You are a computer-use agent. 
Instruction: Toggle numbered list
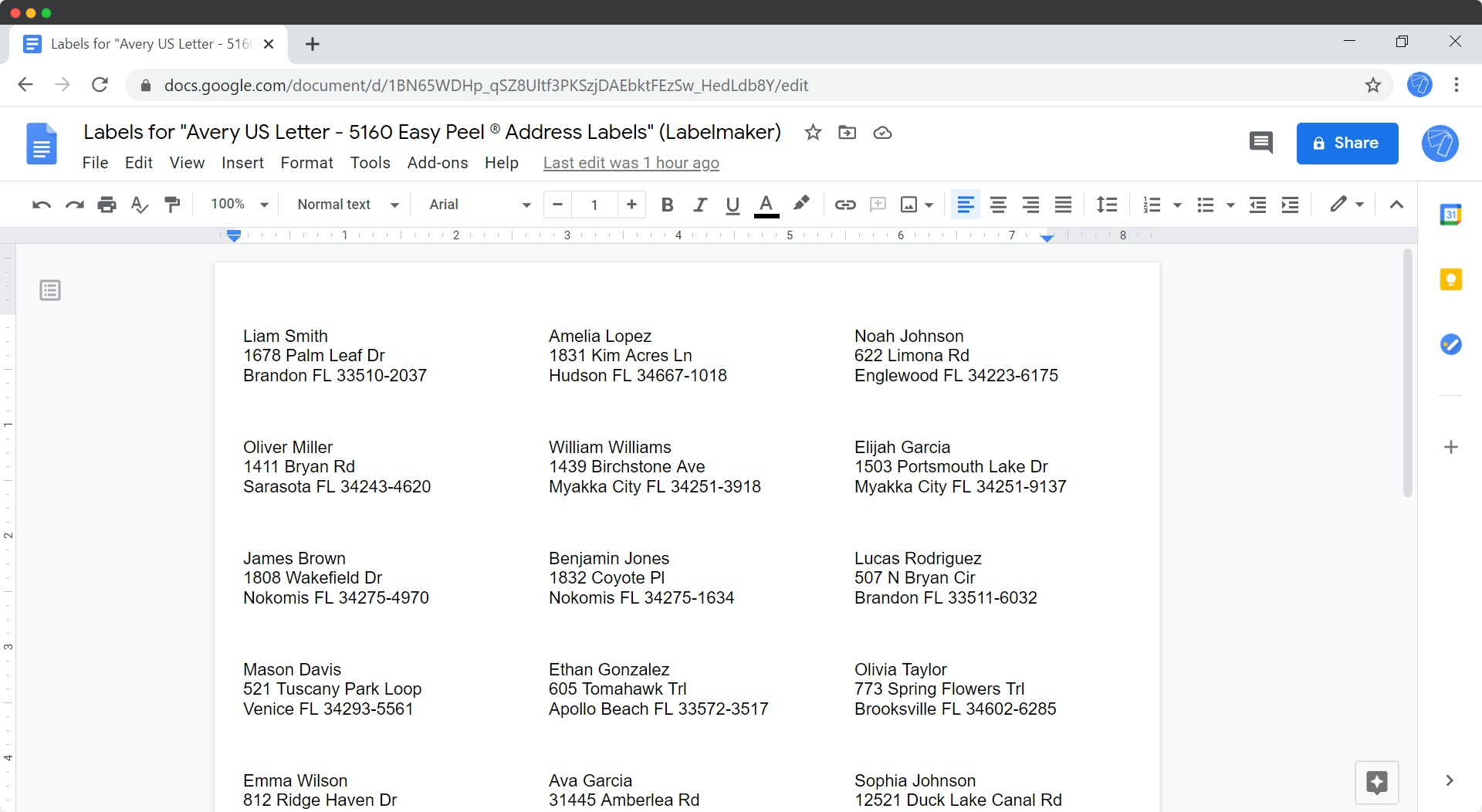[x=1152, y=205]
